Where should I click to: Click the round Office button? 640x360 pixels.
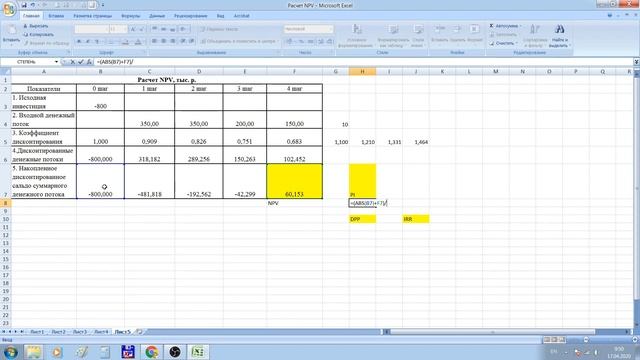pos(9,9)
